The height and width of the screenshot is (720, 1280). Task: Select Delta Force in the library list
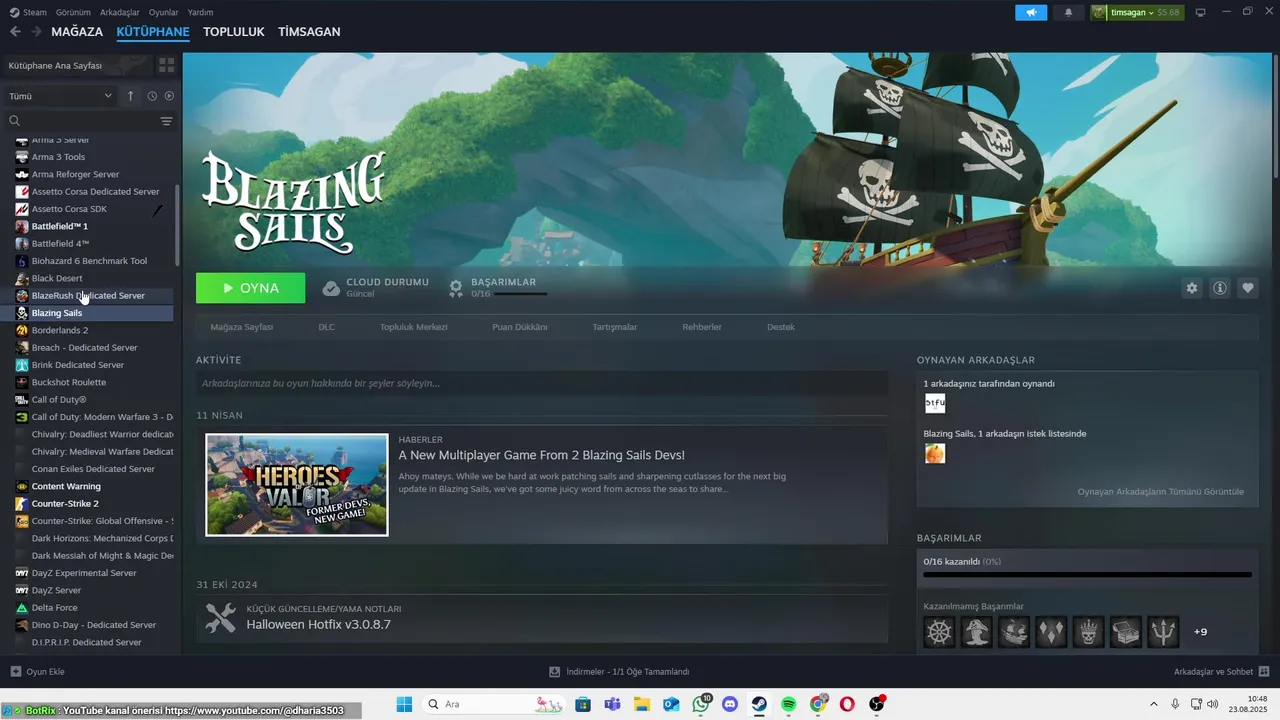54,608
